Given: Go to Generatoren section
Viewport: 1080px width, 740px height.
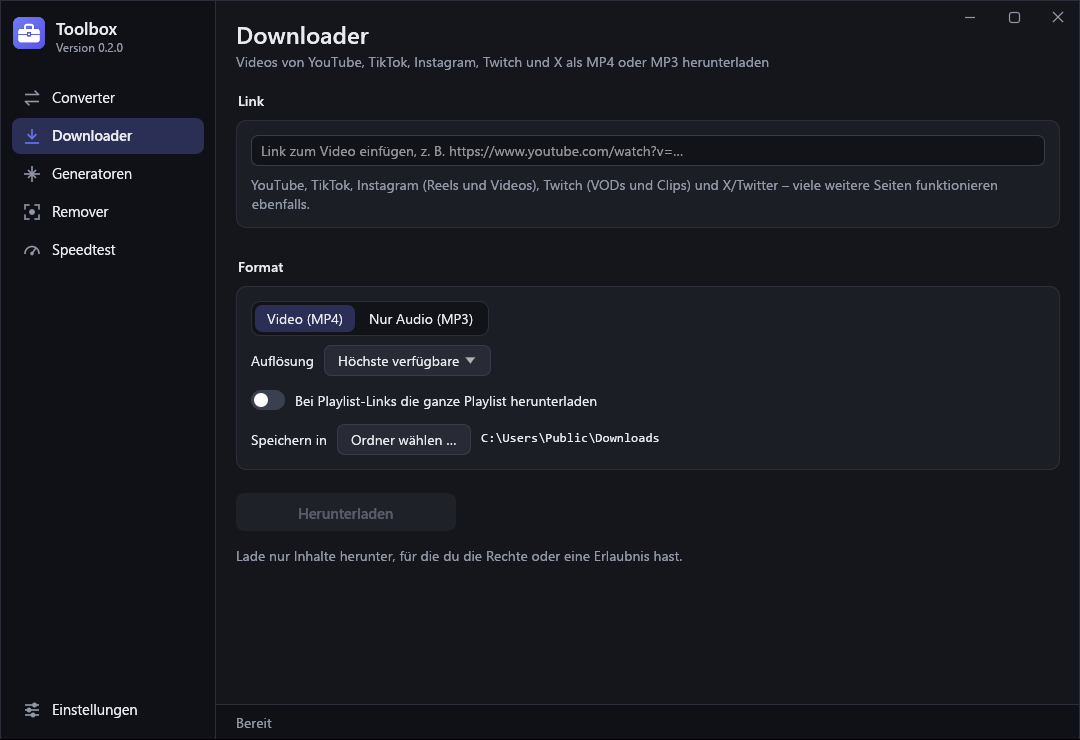Looking at the screenshot, I should (x=108, y=174).
